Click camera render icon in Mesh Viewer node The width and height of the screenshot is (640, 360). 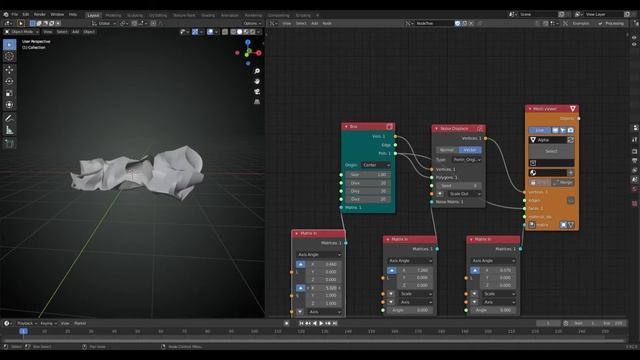[571, 130]
